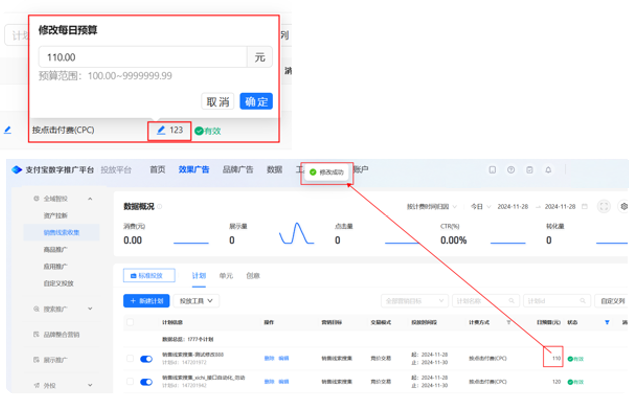Click the 新建计划 button
This screenshot has height=398, width=635.
click(x=146, y=301)
